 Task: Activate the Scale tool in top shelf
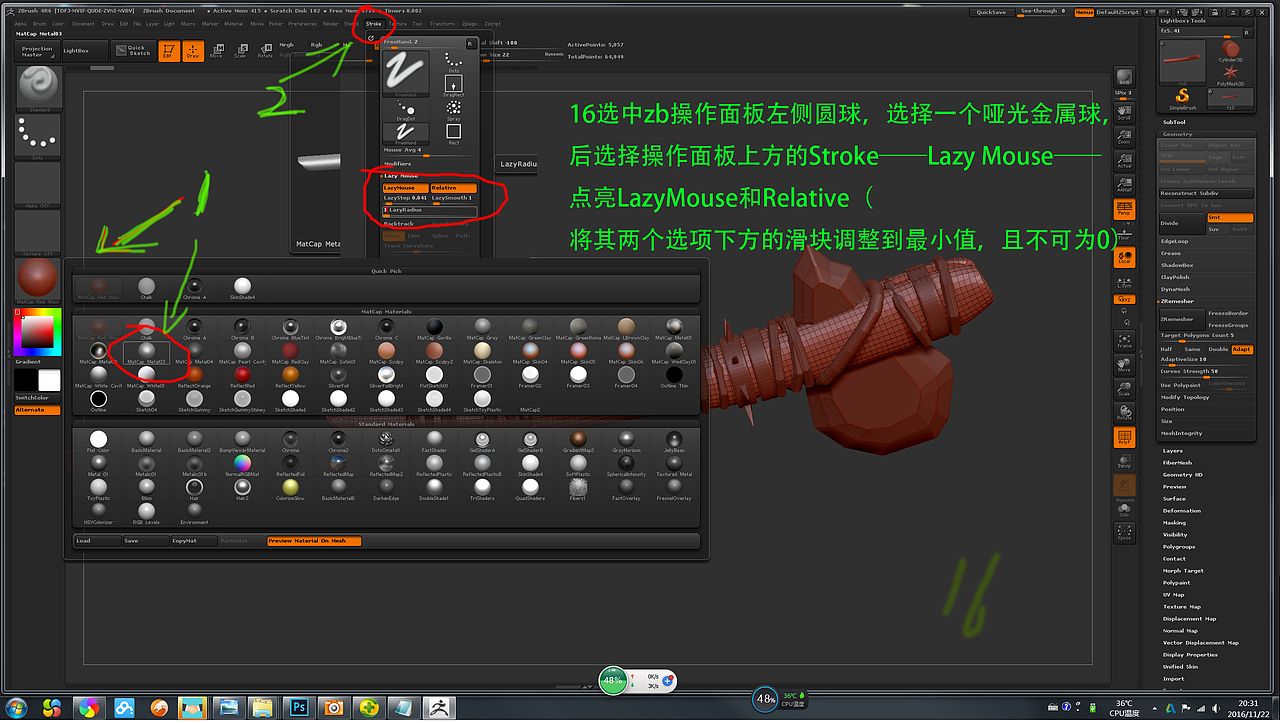pyautogui.click(x=240, y=51)
